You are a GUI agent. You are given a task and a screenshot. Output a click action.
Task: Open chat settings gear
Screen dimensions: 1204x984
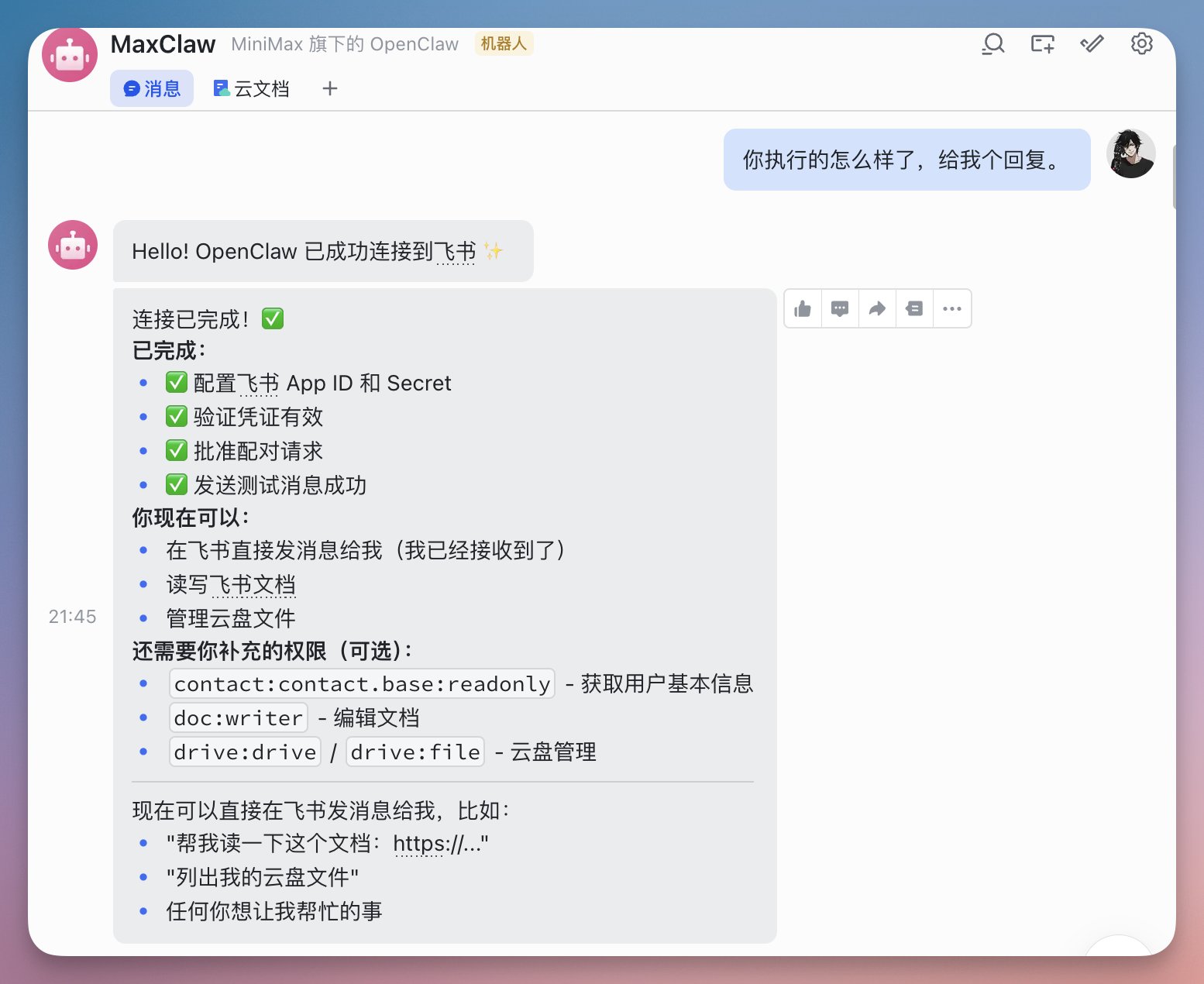click(x=1141, y=44)
